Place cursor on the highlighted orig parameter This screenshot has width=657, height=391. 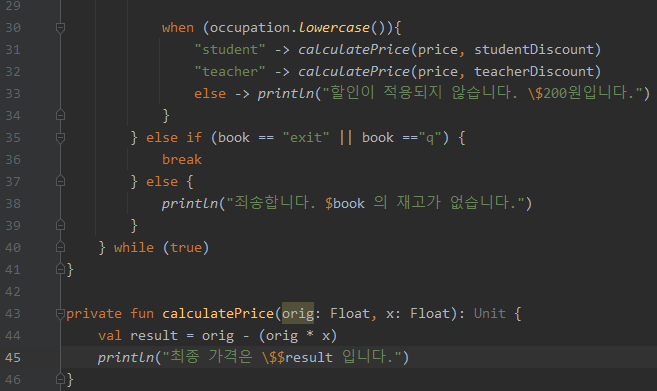(x=298, y=313)
